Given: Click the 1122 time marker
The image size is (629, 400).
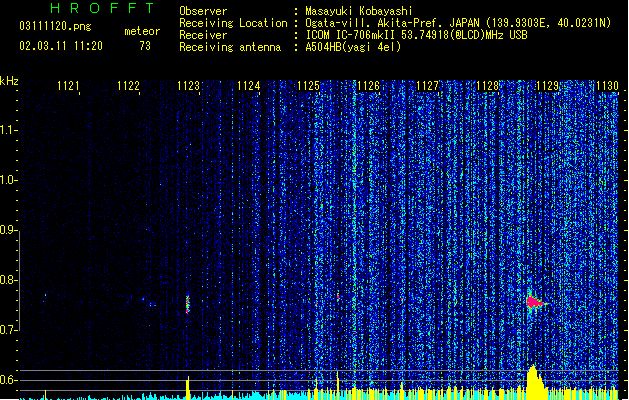Looking at the screenshot, I should coord(128,86).
